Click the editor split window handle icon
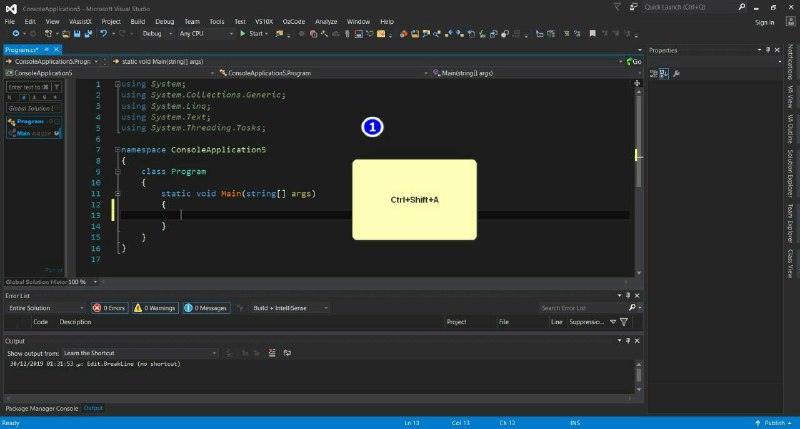Screen dimensions: 800x429 point(637,83)
